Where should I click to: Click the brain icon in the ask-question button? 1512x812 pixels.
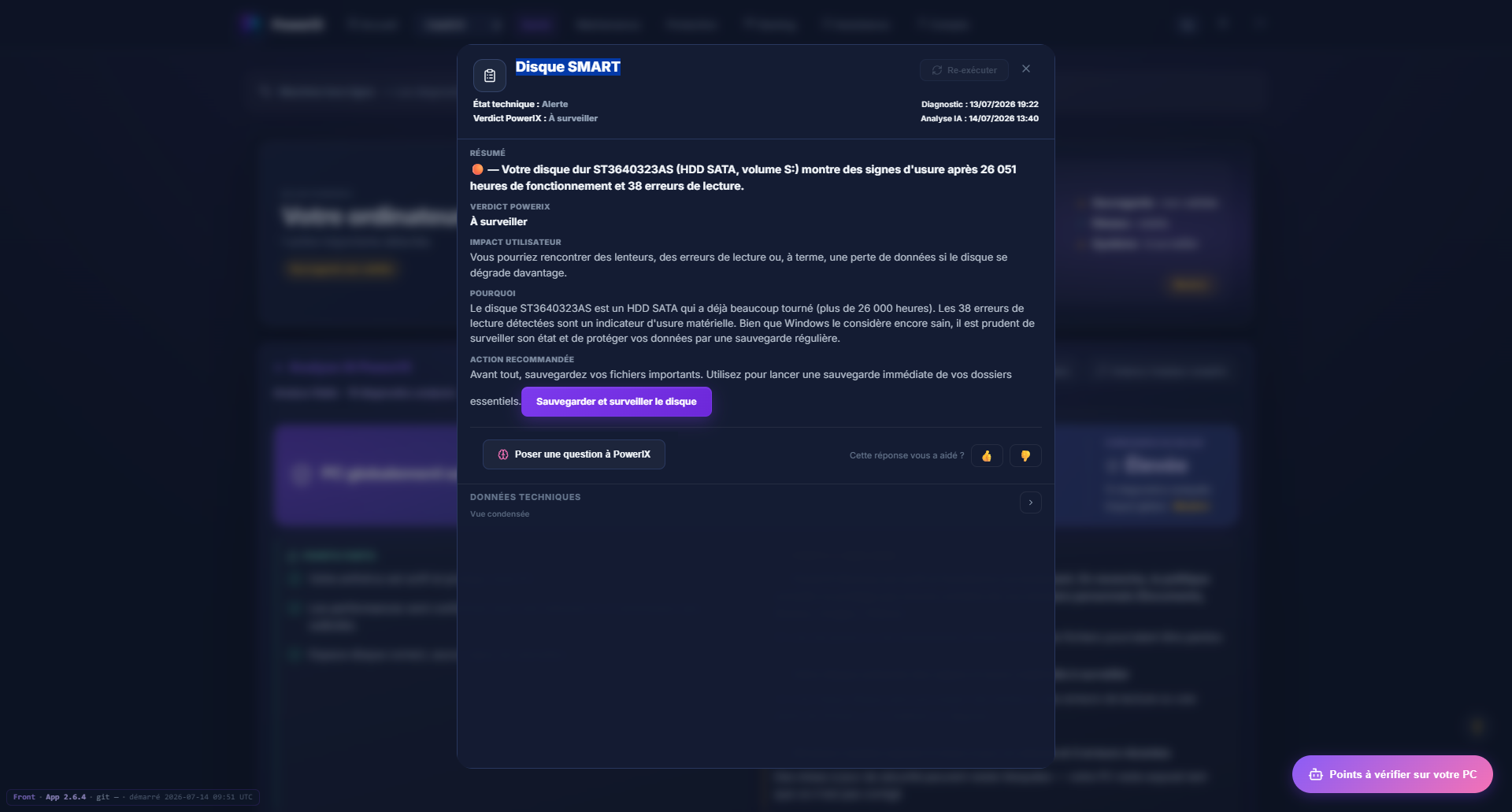[503, 454]
